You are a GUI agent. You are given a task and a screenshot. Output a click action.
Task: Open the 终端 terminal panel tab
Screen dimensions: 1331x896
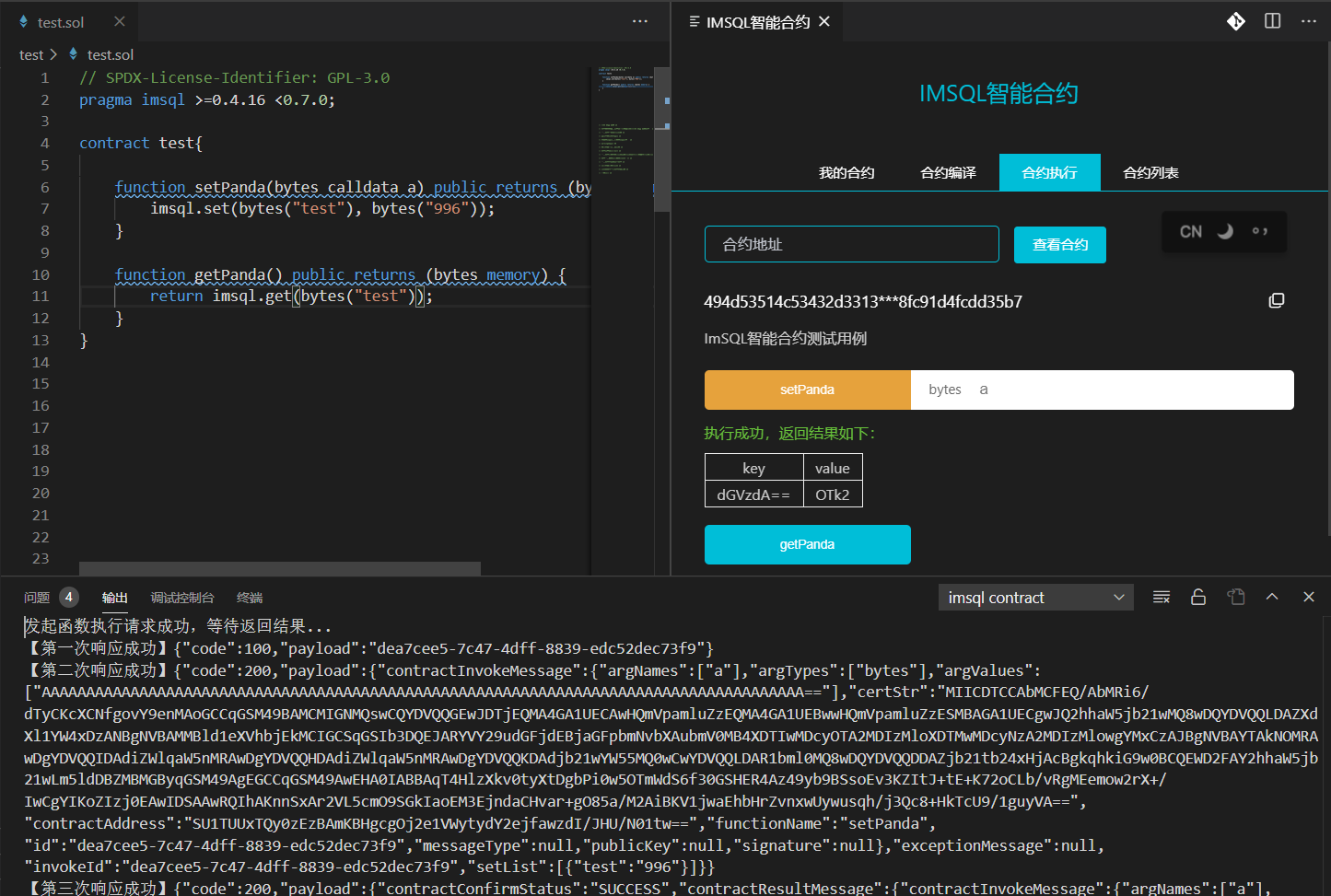250,598
